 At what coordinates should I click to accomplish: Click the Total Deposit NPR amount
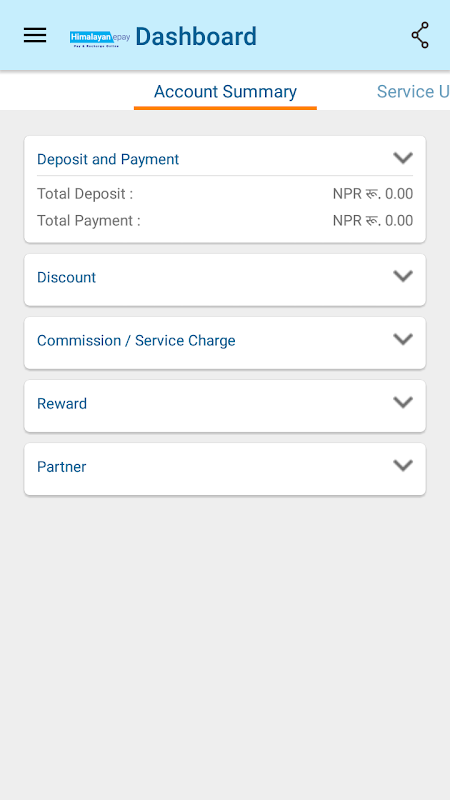click(x=372, y=194)
